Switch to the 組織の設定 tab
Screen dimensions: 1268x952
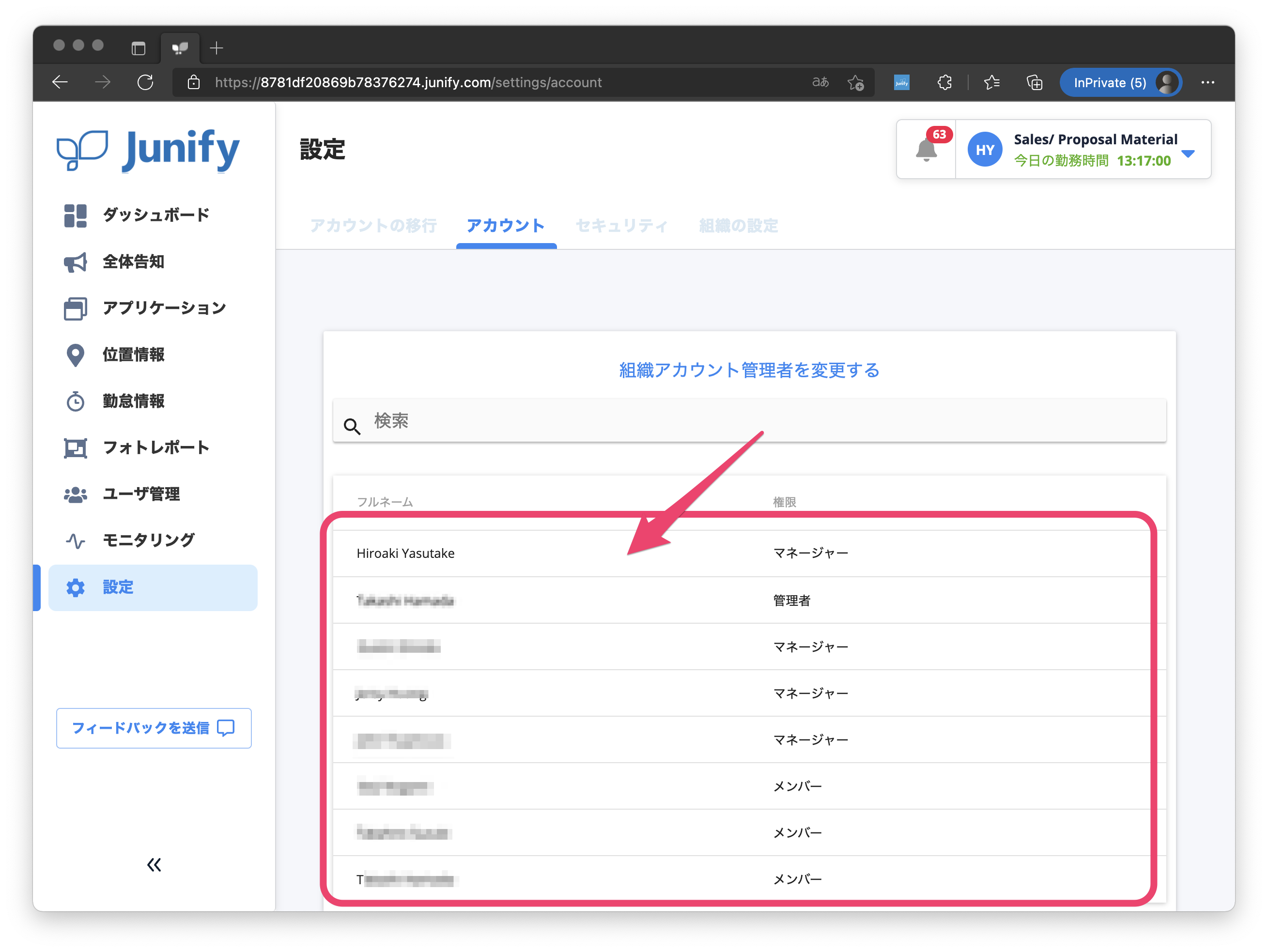pos(738,226)
